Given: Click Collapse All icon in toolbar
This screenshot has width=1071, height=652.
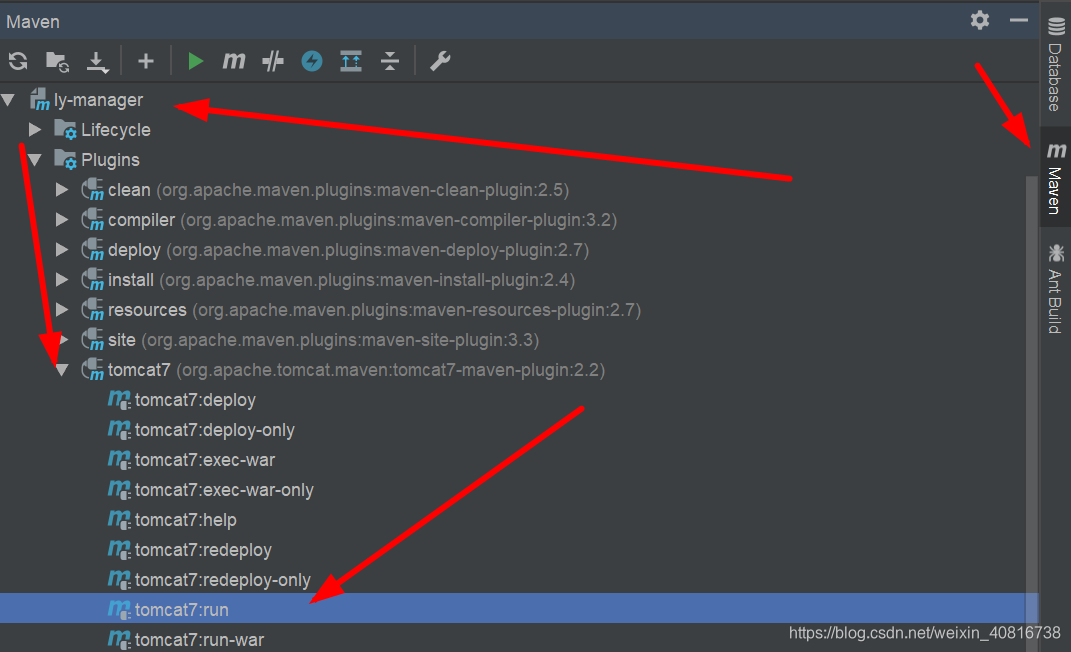Looking at the screenshot, I should (390, 61).
